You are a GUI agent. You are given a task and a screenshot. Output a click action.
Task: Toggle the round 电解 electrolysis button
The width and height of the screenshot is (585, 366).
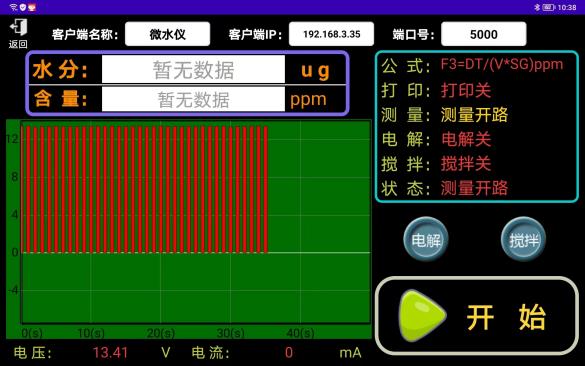426,240
